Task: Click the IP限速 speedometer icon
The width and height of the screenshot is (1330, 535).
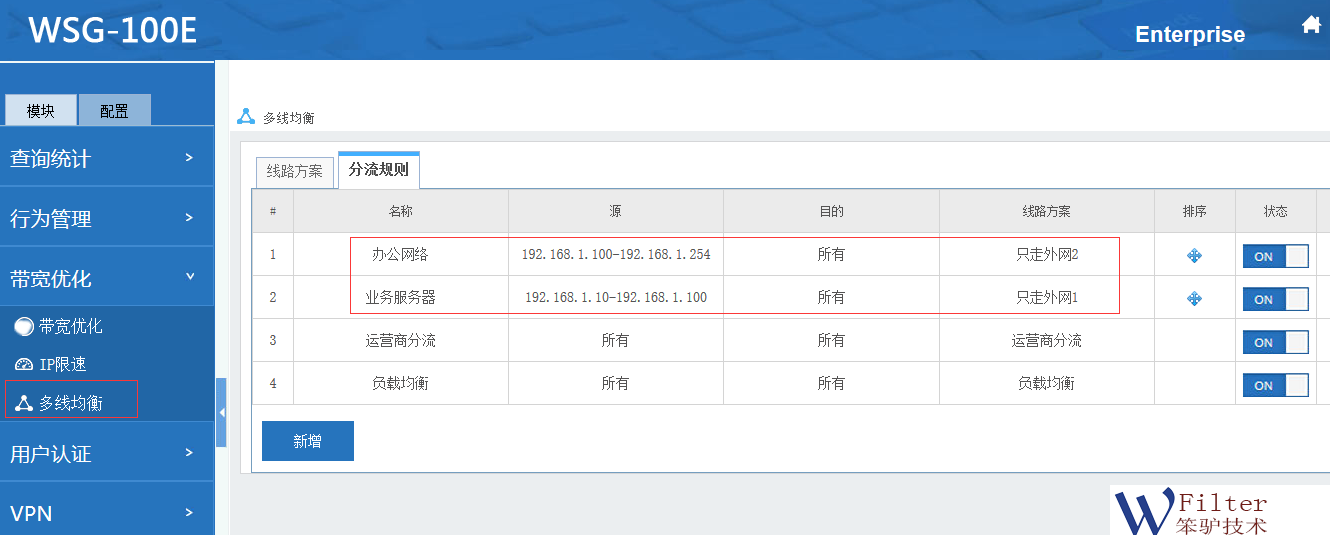Action: coord(24,365)
